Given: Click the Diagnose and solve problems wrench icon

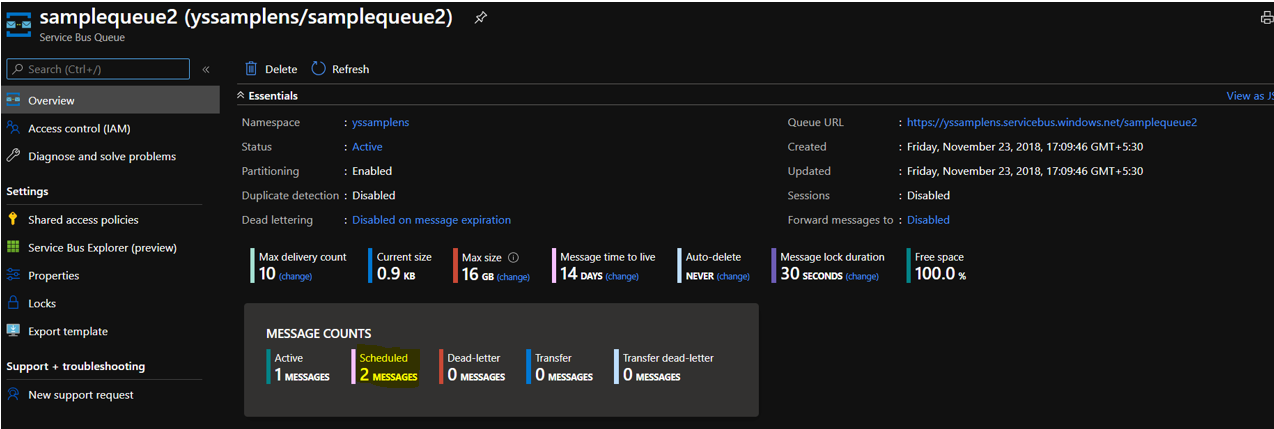Looking at the screenshot, I should (x=13, y=156).
